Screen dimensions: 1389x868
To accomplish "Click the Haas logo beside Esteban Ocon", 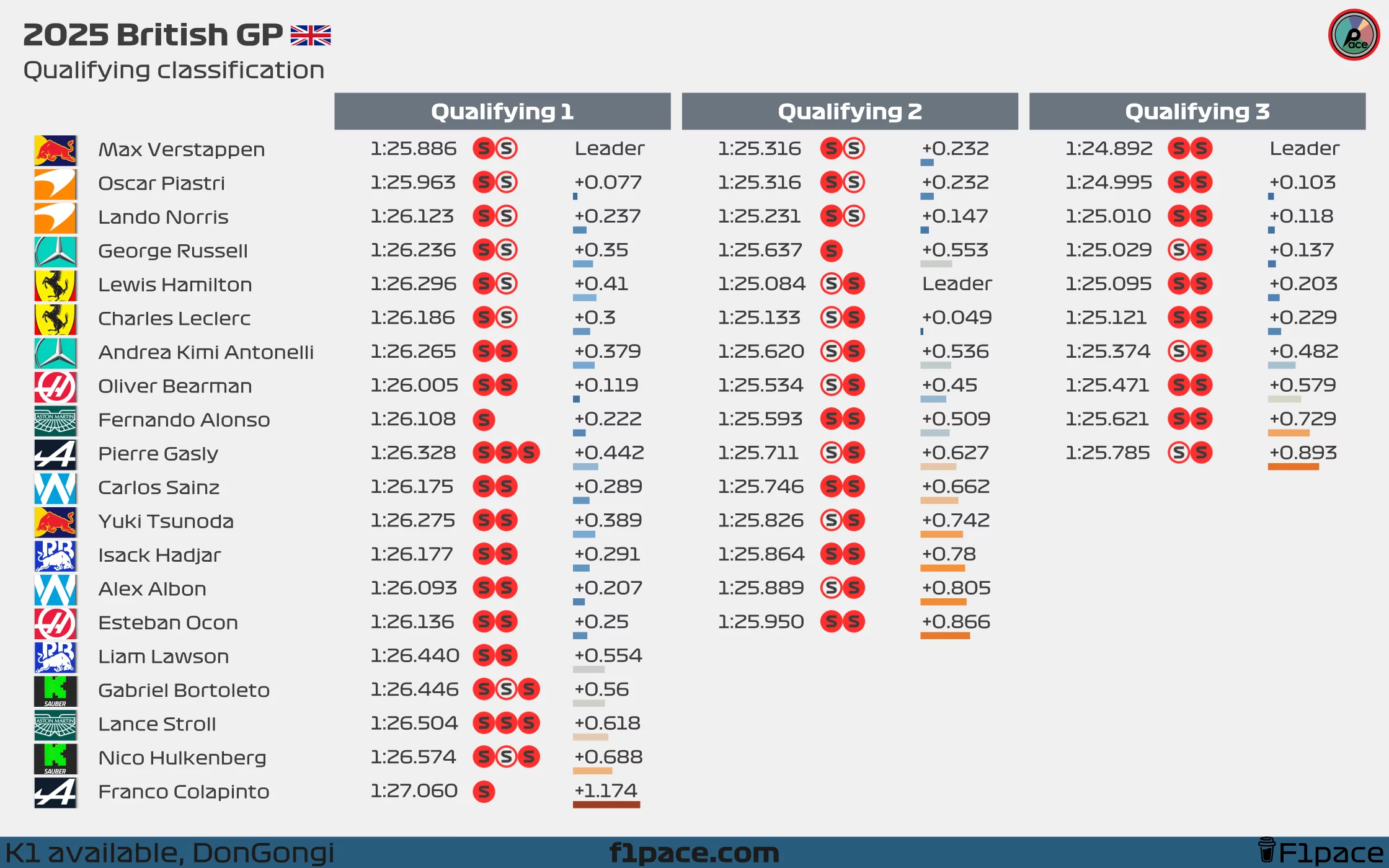I will coord(55,623).
